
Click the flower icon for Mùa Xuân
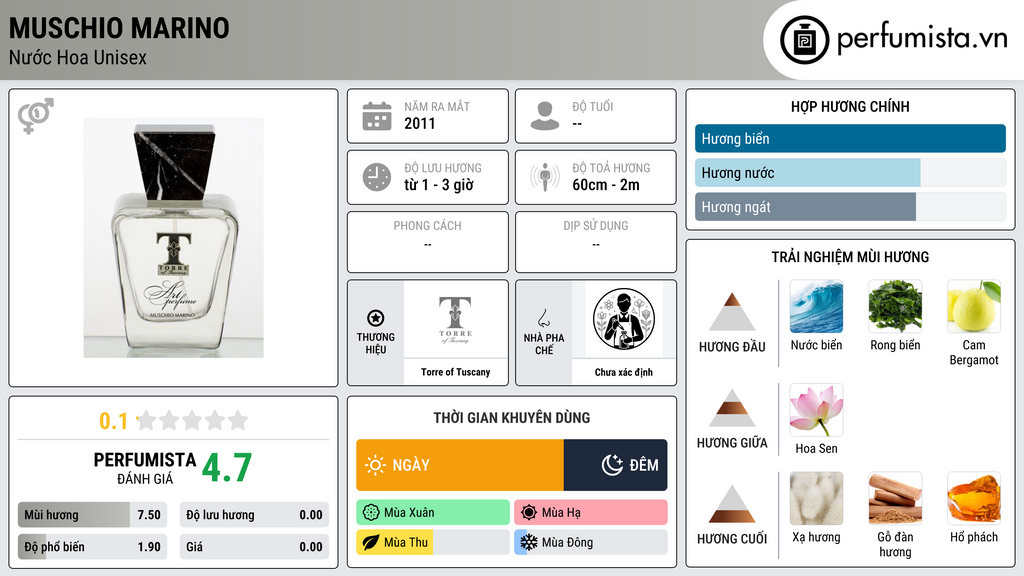coord(370,513)
